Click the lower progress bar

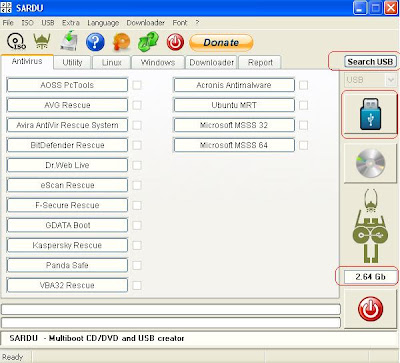171,322
